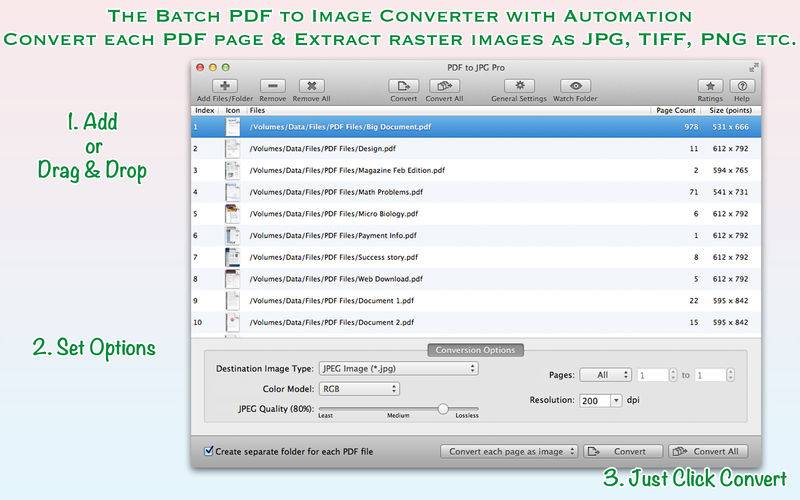
Task: Click the Payment Info.pdf thumbnail icon
Action: (x=233, y=236)
